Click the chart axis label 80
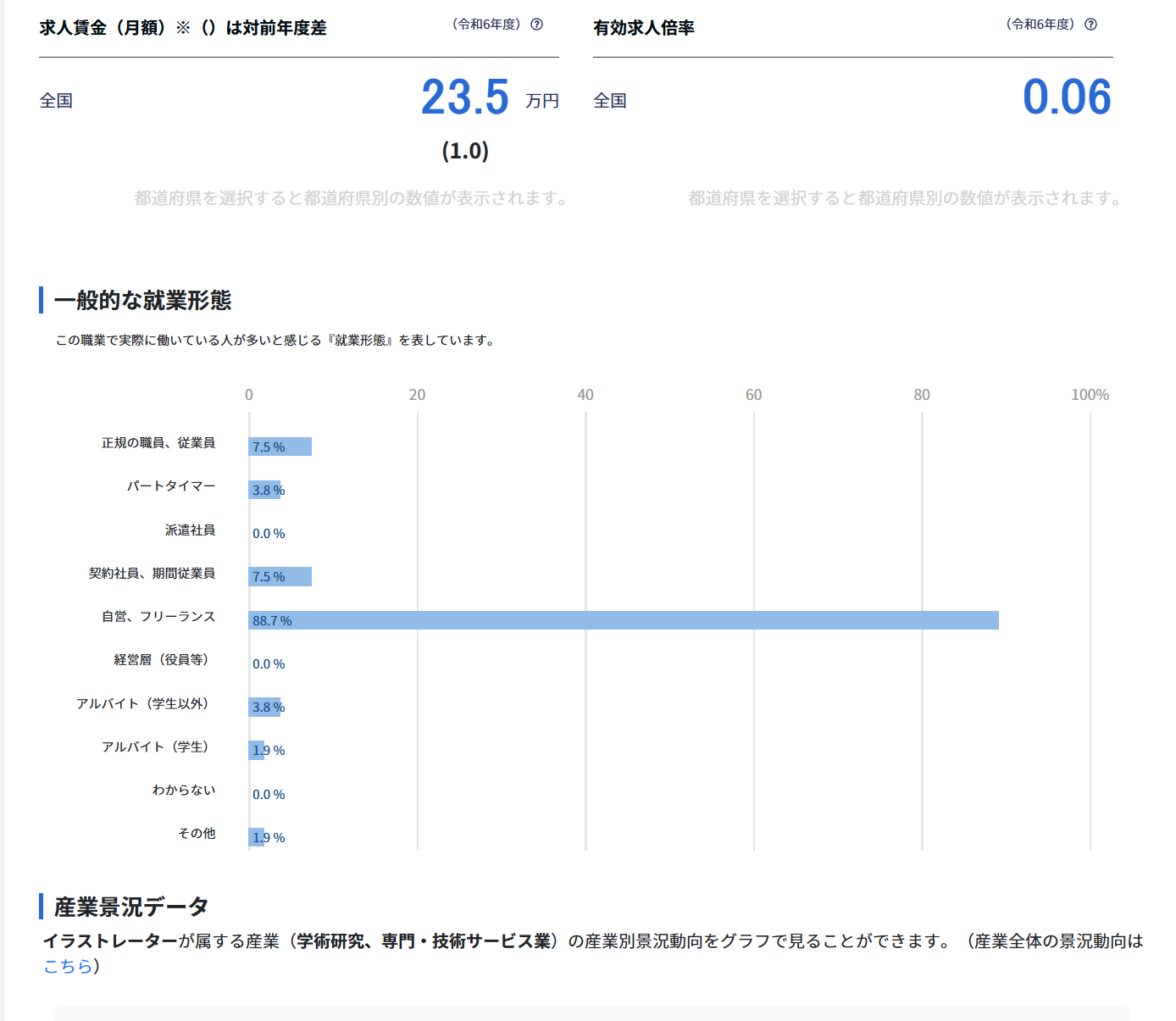1176x1021 pixels. point(922,395)
